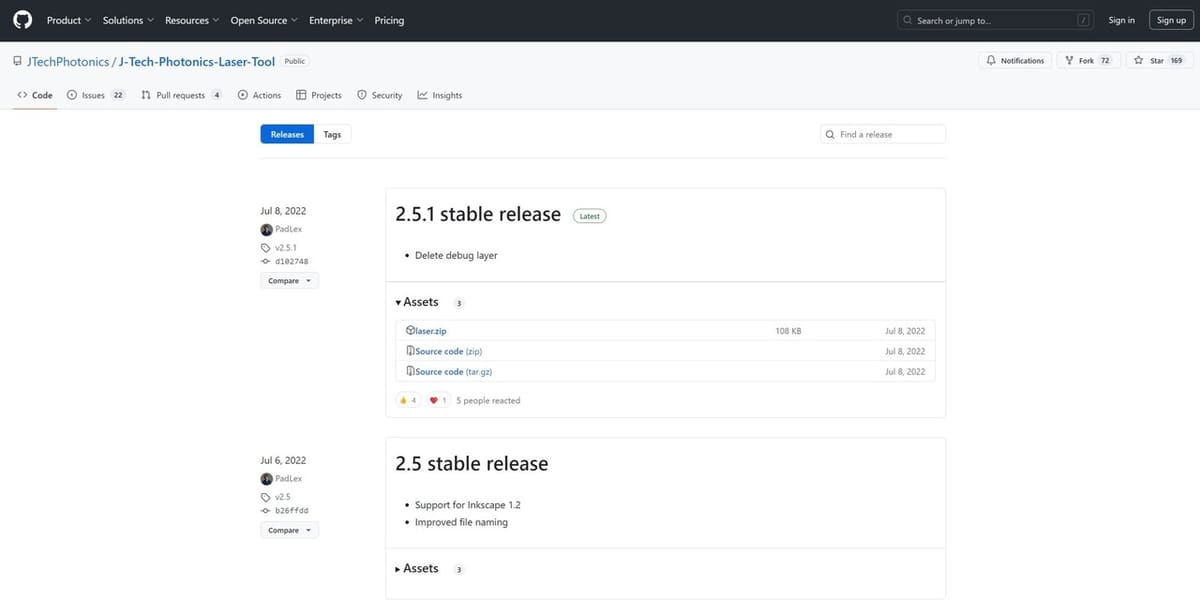Screen dimensions: 1200x615
Task: Open PadLex profile under Jul 6, 2022
Action: (x=288, y=479)
